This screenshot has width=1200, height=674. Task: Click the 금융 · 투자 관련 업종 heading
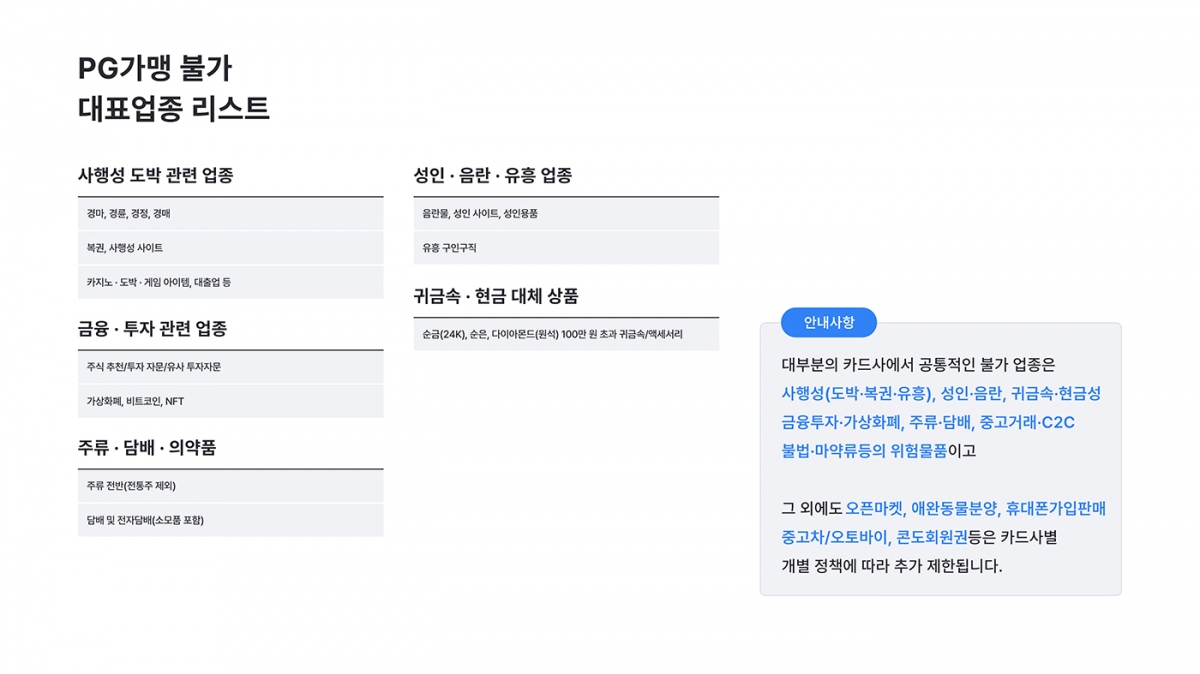point(153,328)
